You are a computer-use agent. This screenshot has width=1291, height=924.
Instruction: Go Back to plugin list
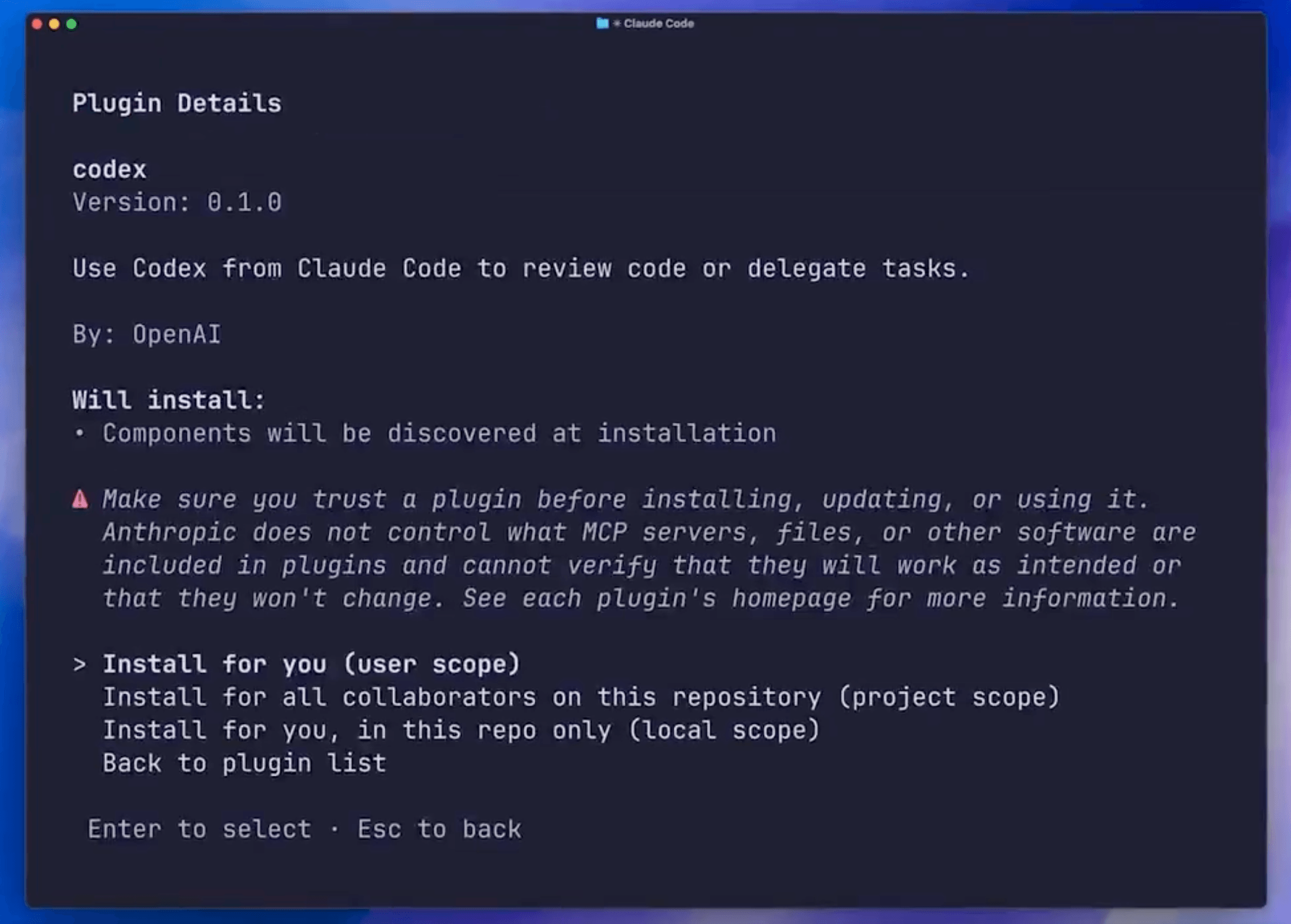point(244,764)
